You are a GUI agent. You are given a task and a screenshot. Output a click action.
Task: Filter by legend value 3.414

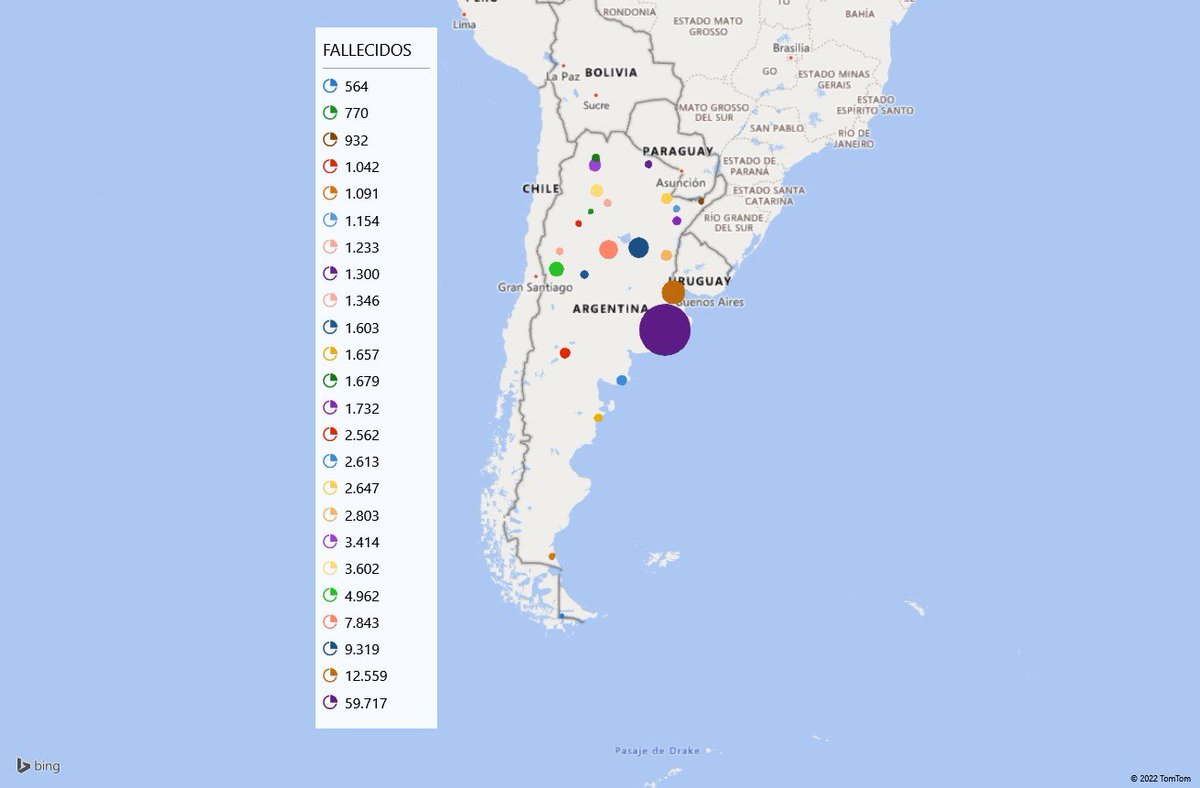pos(351,542)
